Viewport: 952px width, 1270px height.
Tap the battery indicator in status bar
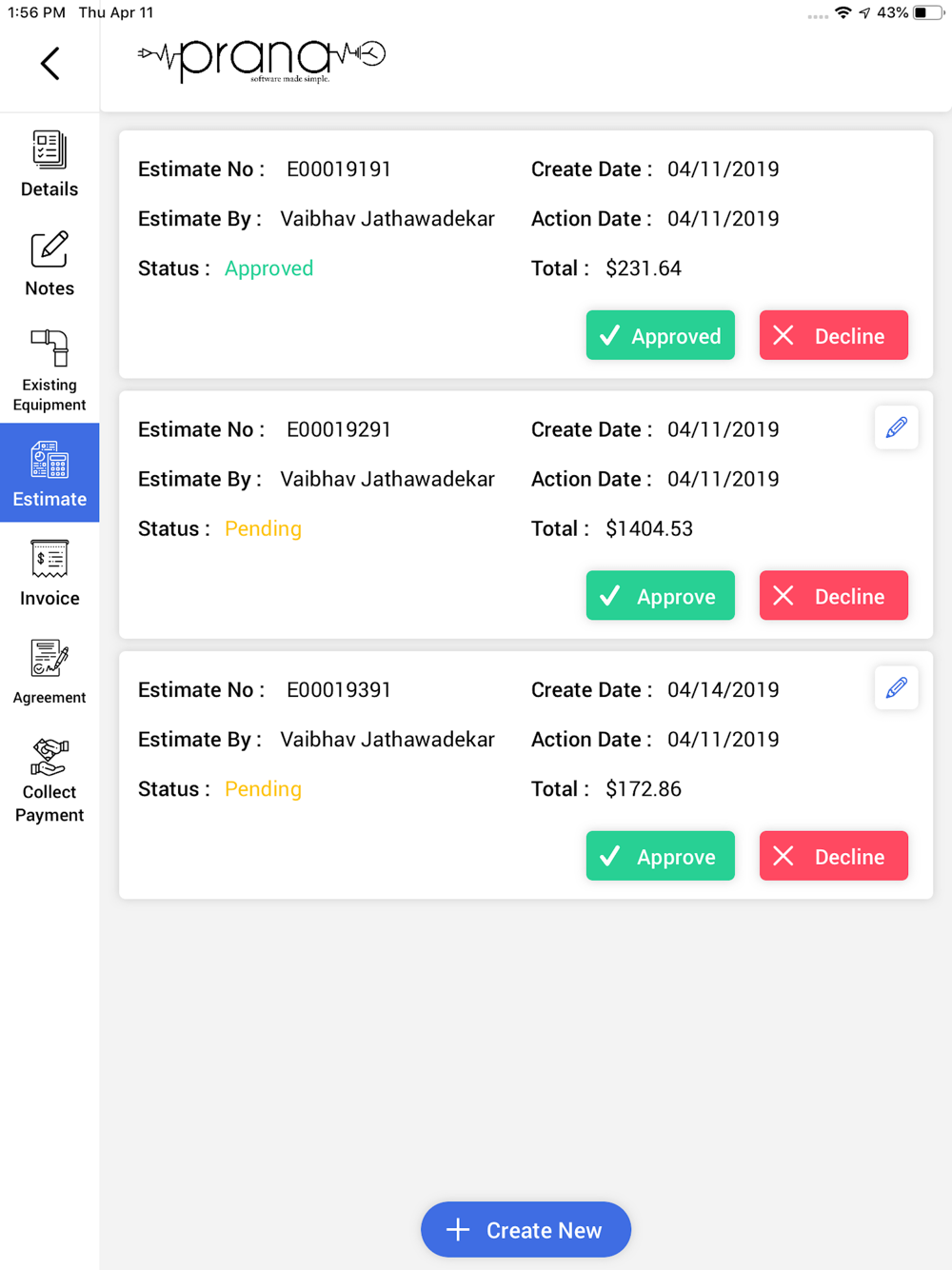tap(928, 12)
